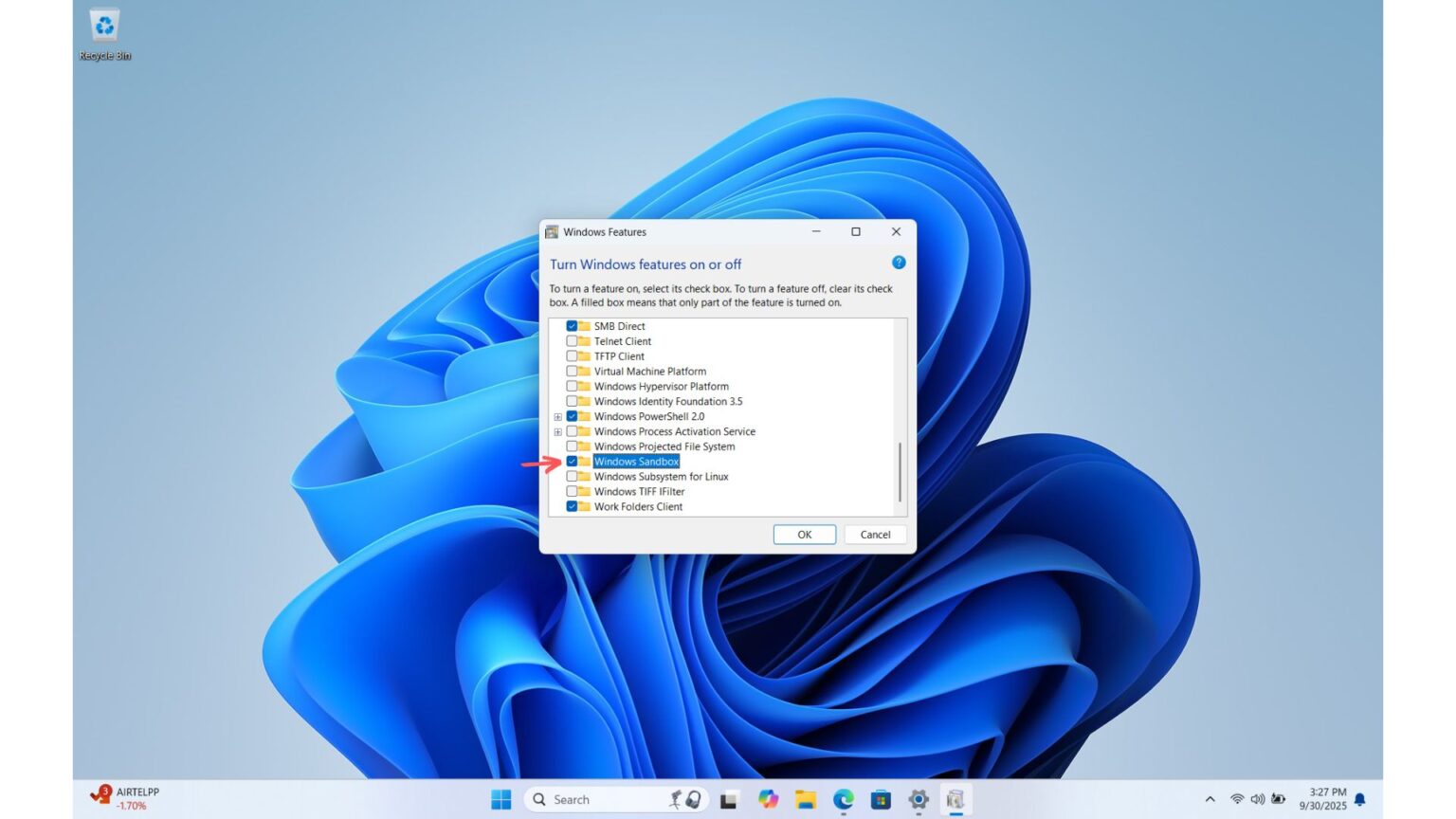Expand Windows PowerShell 2.0 in the tree
The width and height of the screenshot is (1456, 819).
click(558, 416)
